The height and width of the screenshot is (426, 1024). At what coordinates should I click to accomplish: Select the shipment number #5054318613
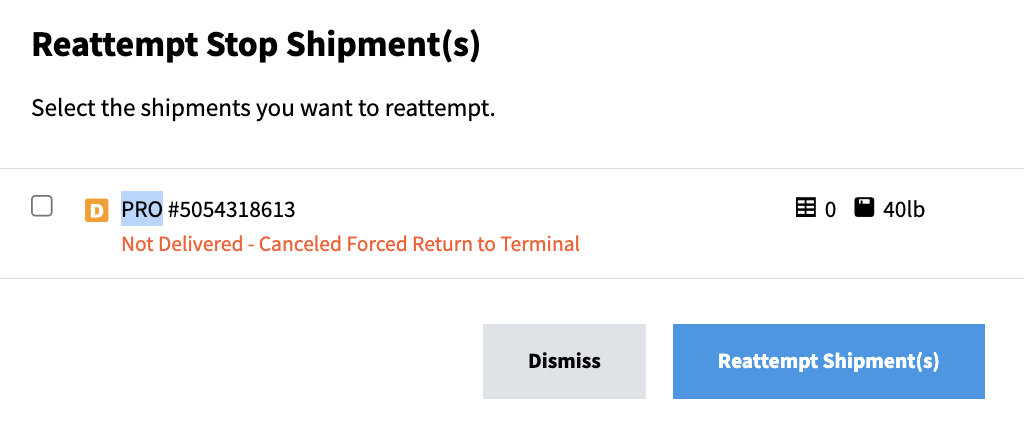point(231,210)
